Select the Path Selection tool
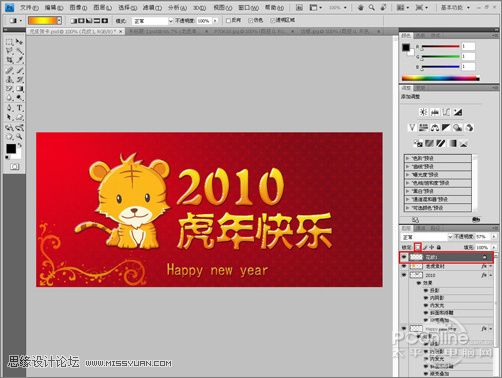 click(x=9, y=117)
